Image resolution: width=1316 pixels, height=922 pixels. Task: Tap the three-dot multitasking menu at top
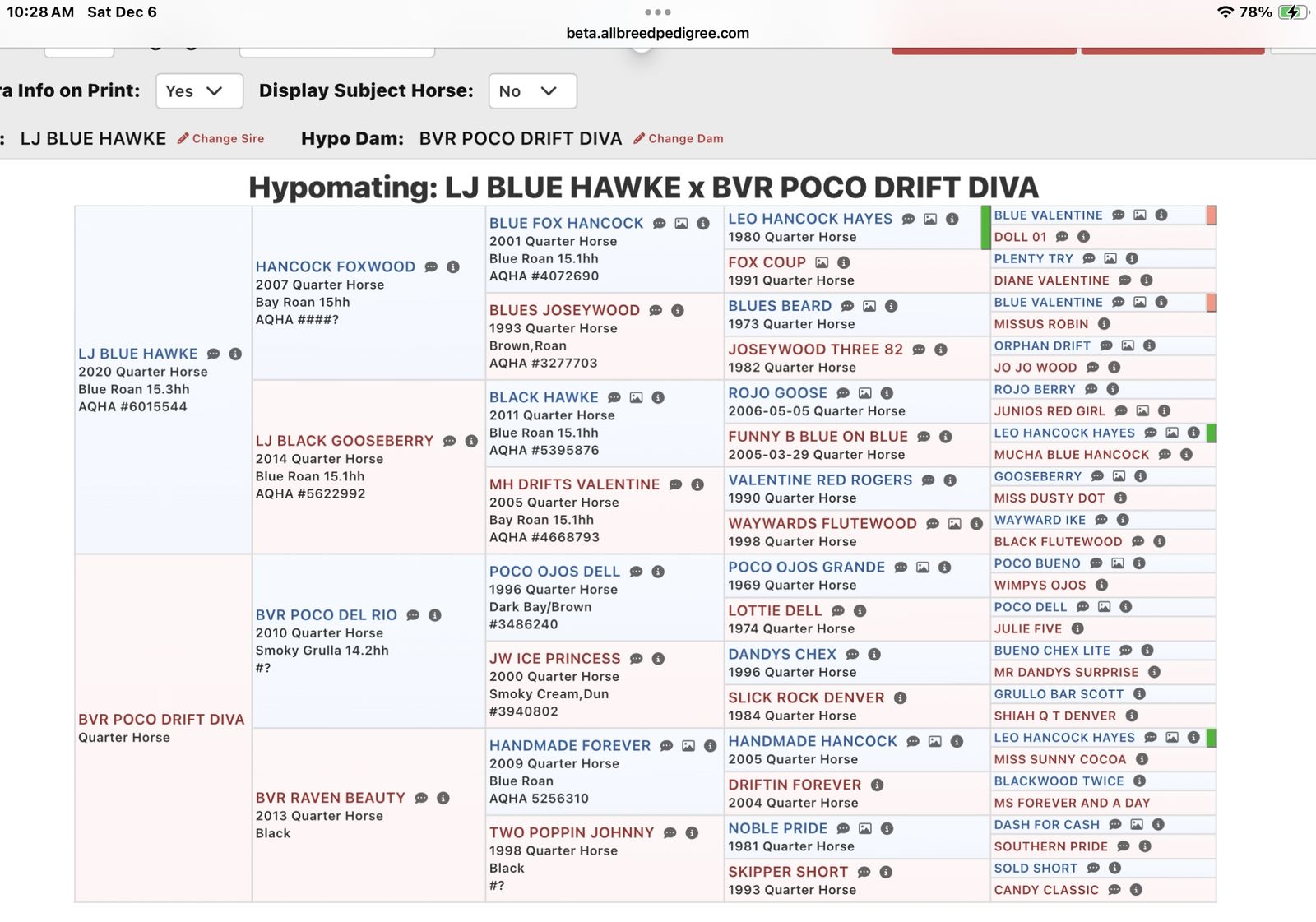click(658, 12)
